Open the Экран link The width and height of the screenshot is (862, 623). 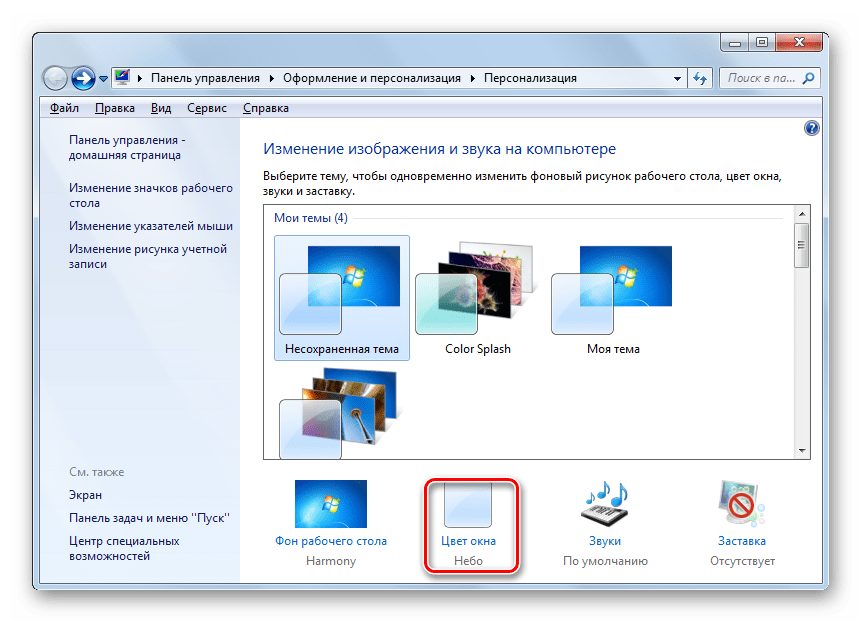click(85, 495)
